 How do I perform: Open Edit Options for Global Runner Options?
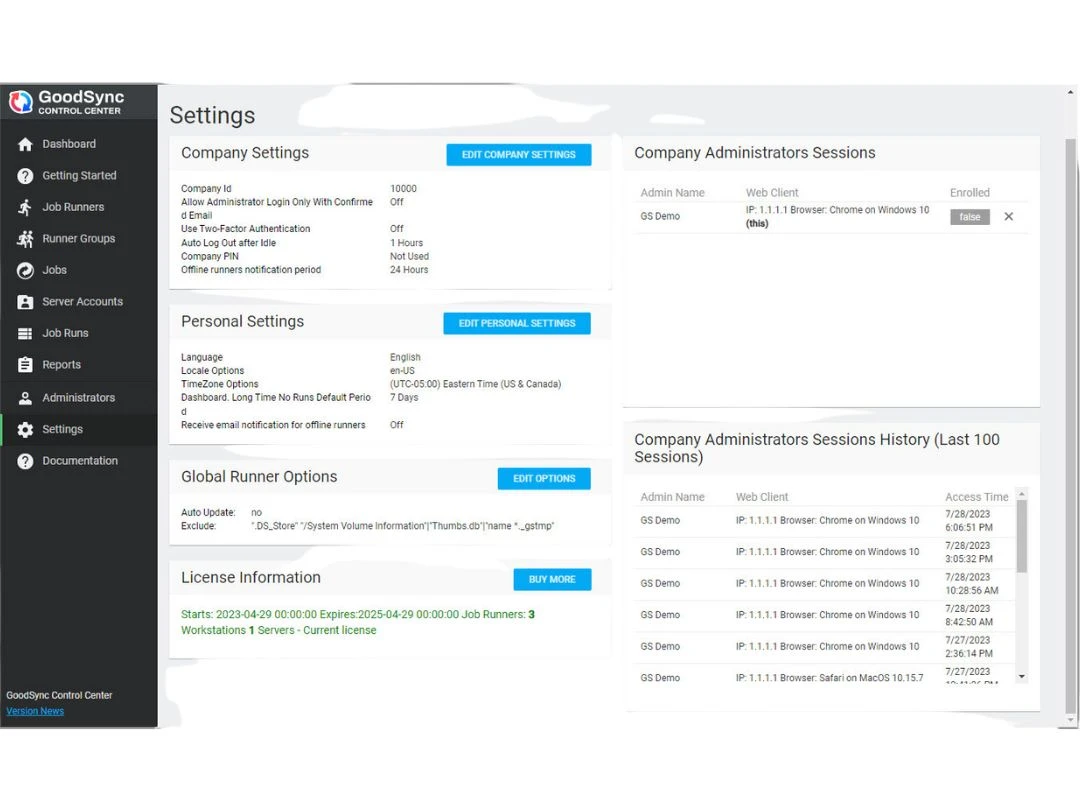(544, 479)
